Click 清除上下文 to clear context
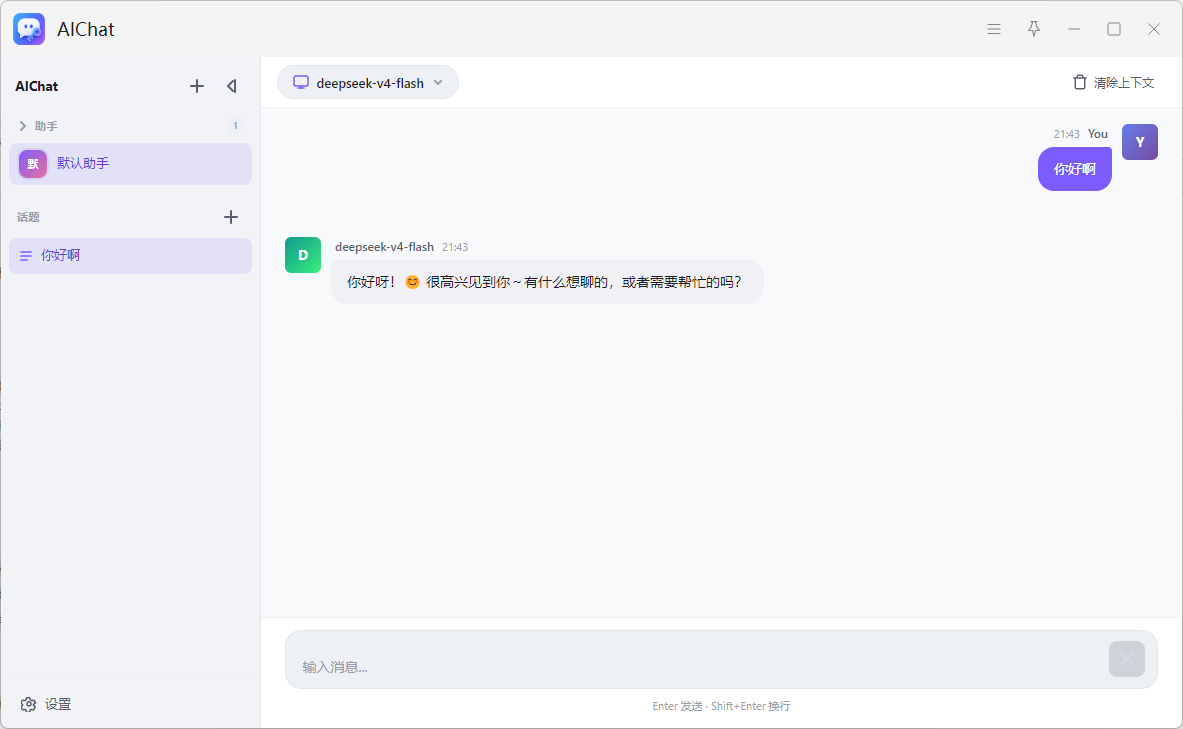This screenshot has height=729, width=1183. [x=1114, y=82]
